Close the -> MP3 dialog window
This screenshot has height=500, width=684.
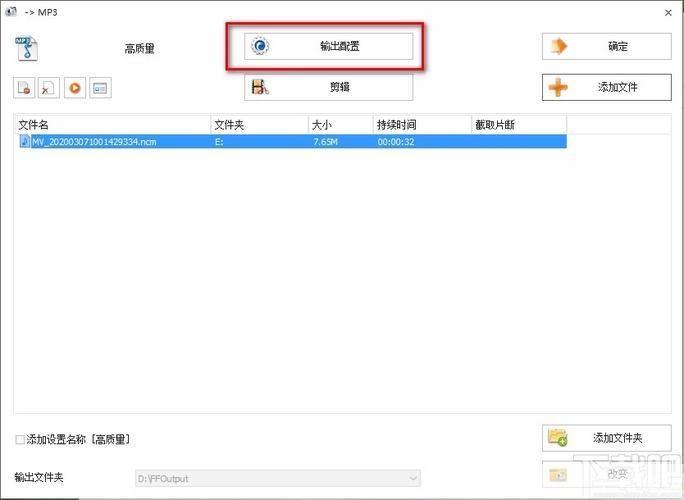(668, 13)
